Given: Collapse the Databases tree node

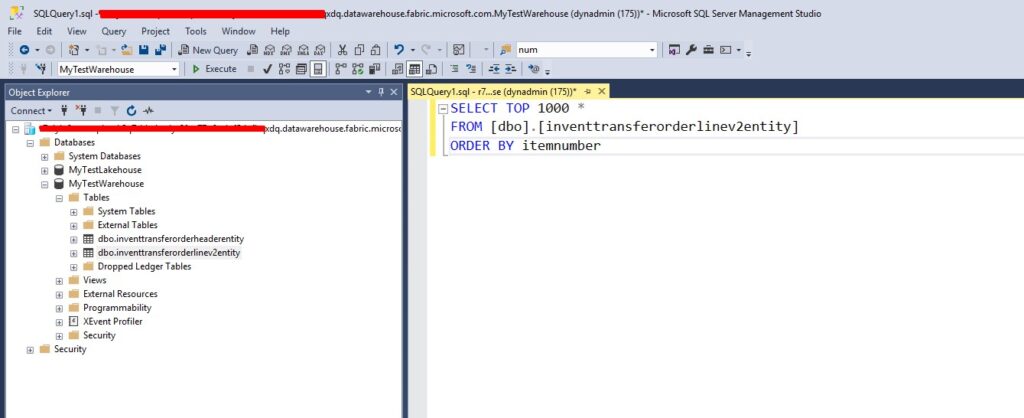Looking at the screenshot, I should [x=30, y=142].
